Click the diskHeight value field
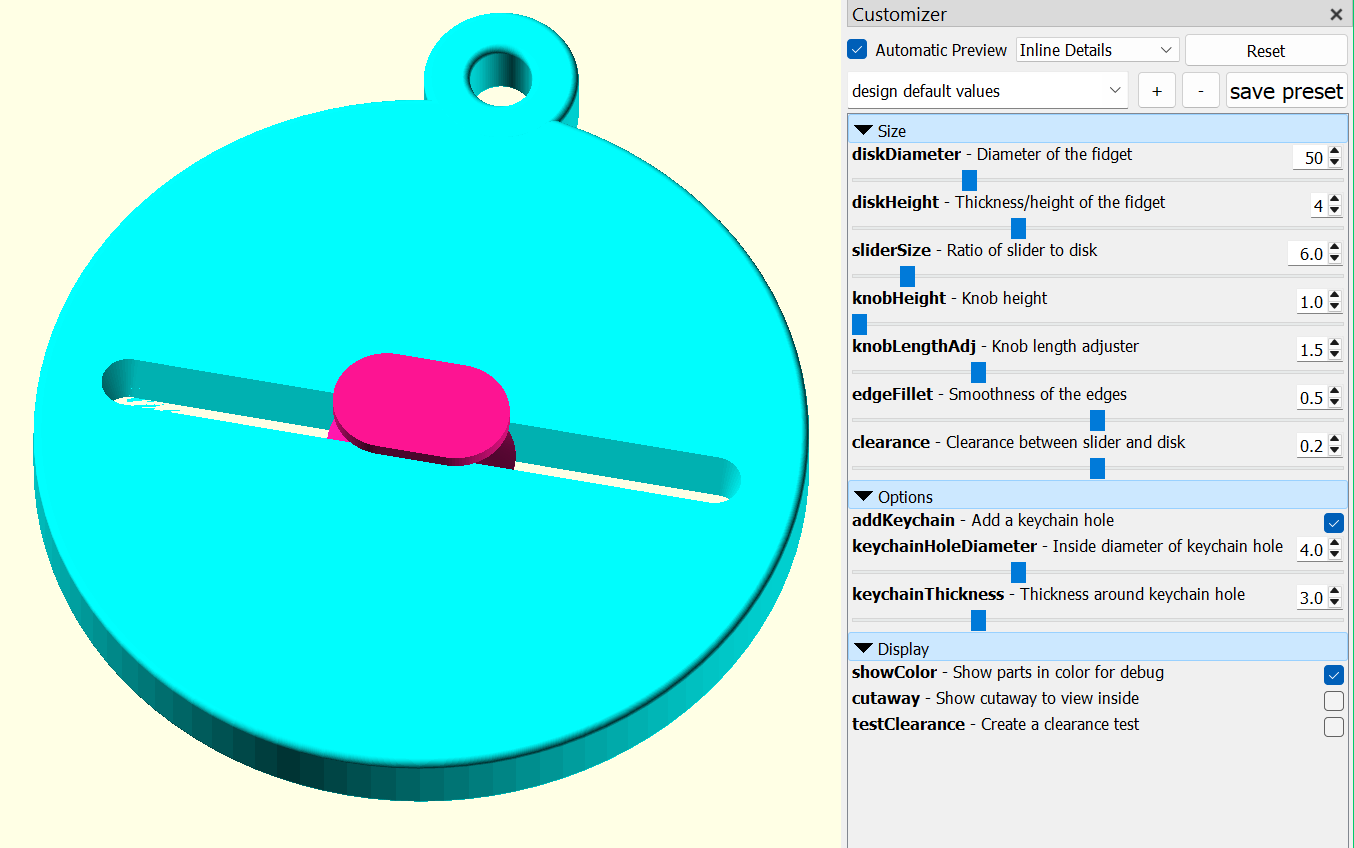Image resolution: width=1354 pixels, height=848 pixels. click(1318, 206)
